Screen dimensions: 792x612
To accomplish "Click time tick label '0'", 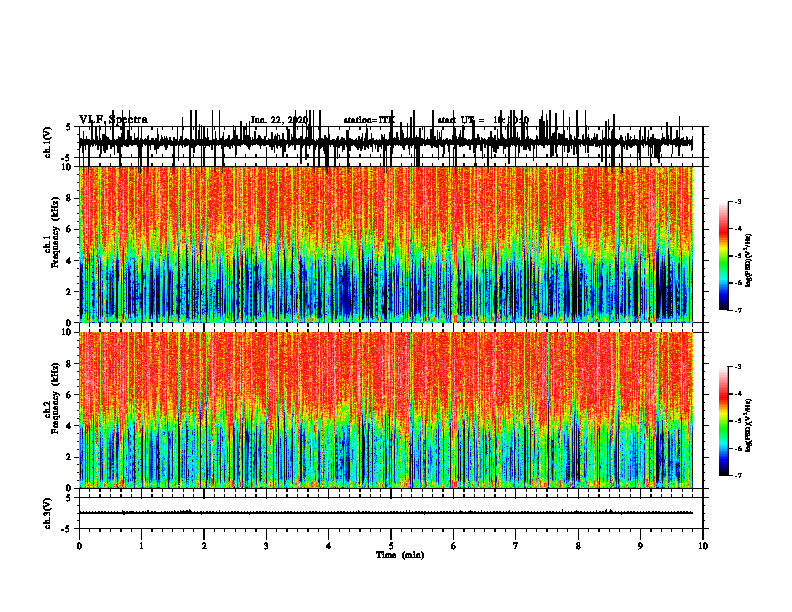I will pos(79,546).
